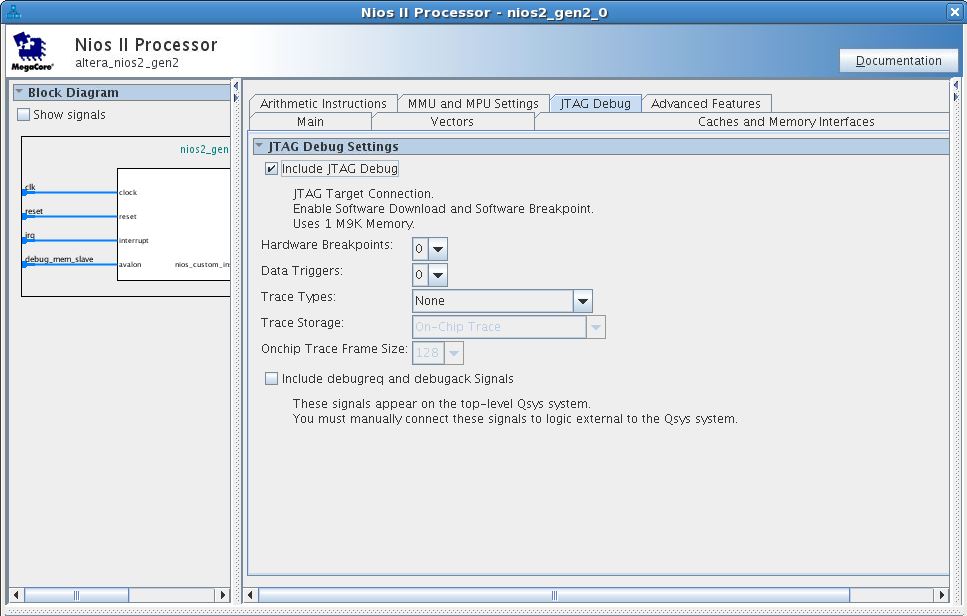Click block diagram horizontal scrollbar thumb
Screen dimensions: 967x616
pos(76,595)
